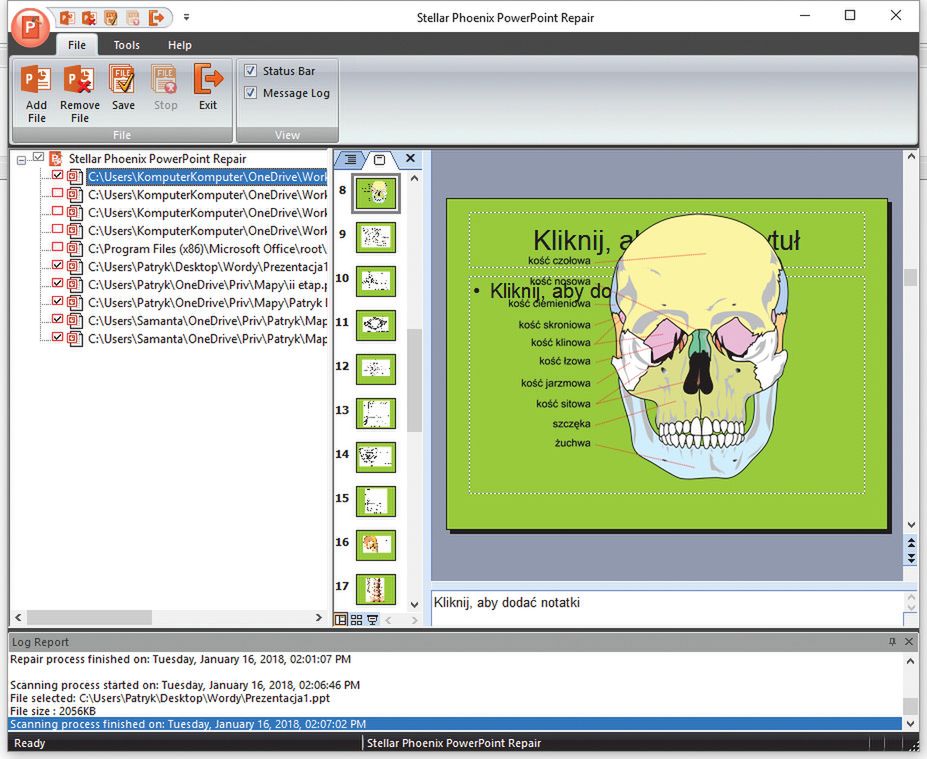Start slide show view icon below thumbnails
Image resolution: width=927 pixels, height=759 pixels.
coord(373,620)
